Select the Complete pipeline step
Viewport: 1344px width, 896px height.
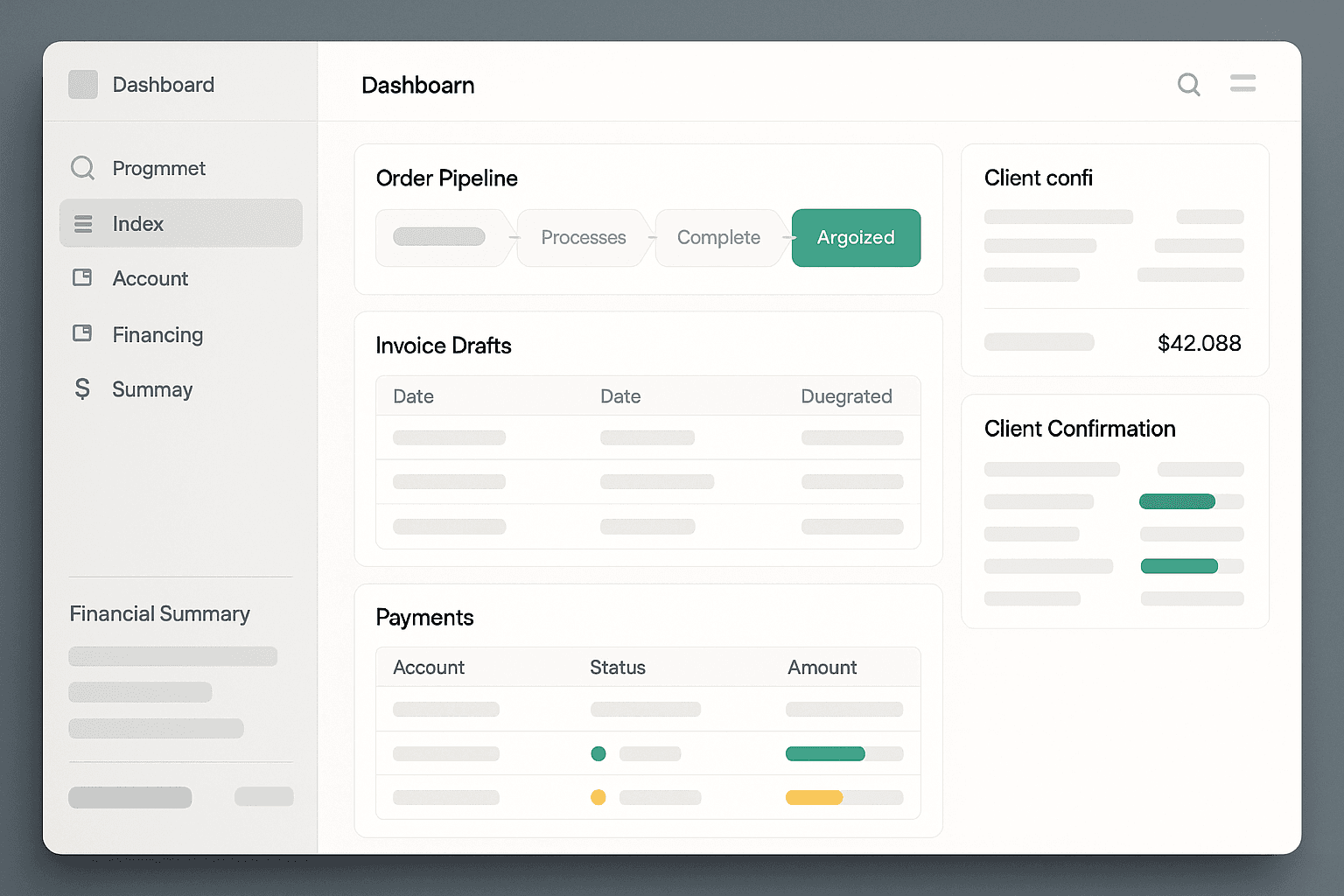tap(718, 238)
